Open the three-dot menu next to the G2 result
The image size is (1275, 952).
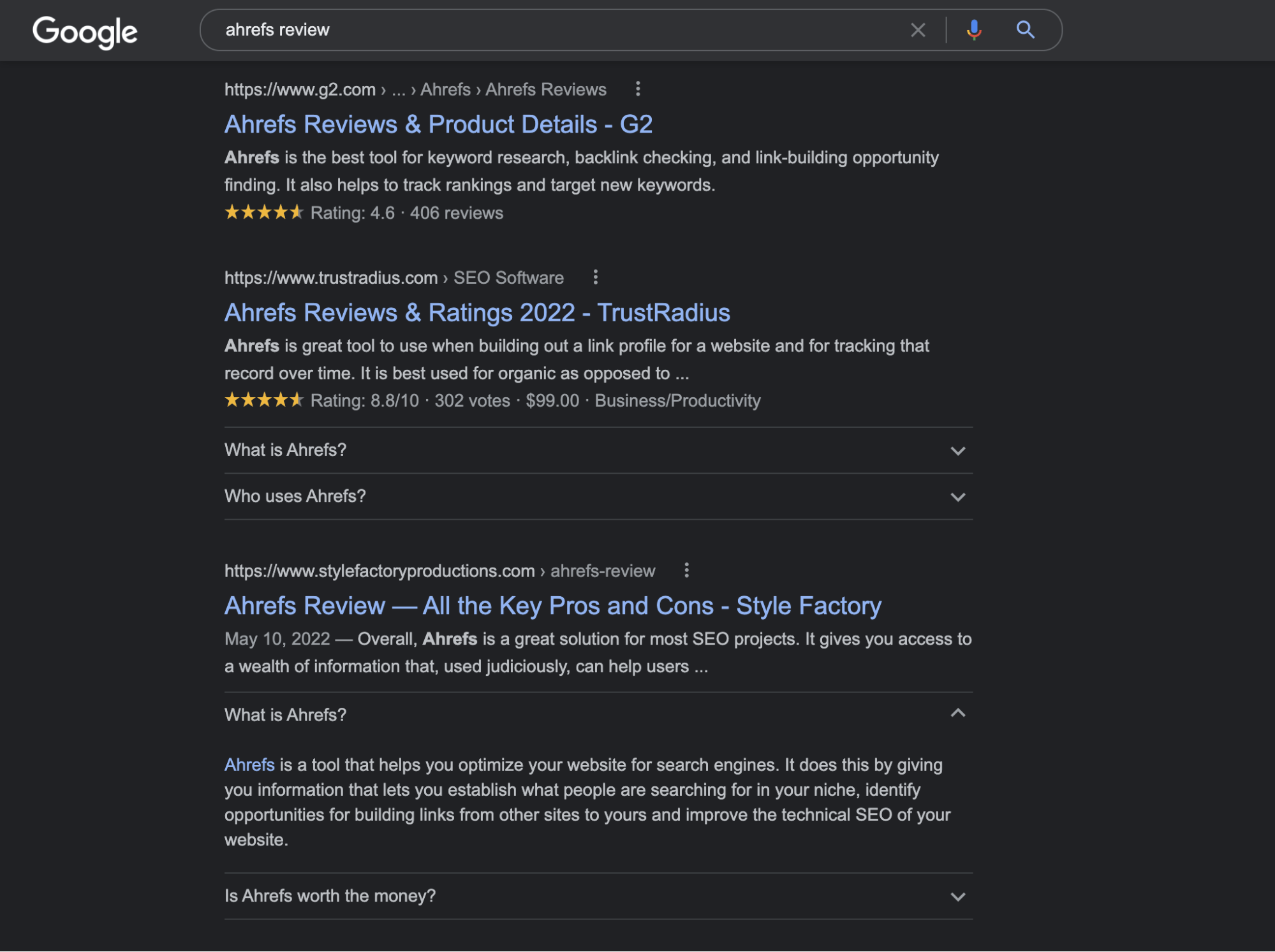click(x=637, y=89)
